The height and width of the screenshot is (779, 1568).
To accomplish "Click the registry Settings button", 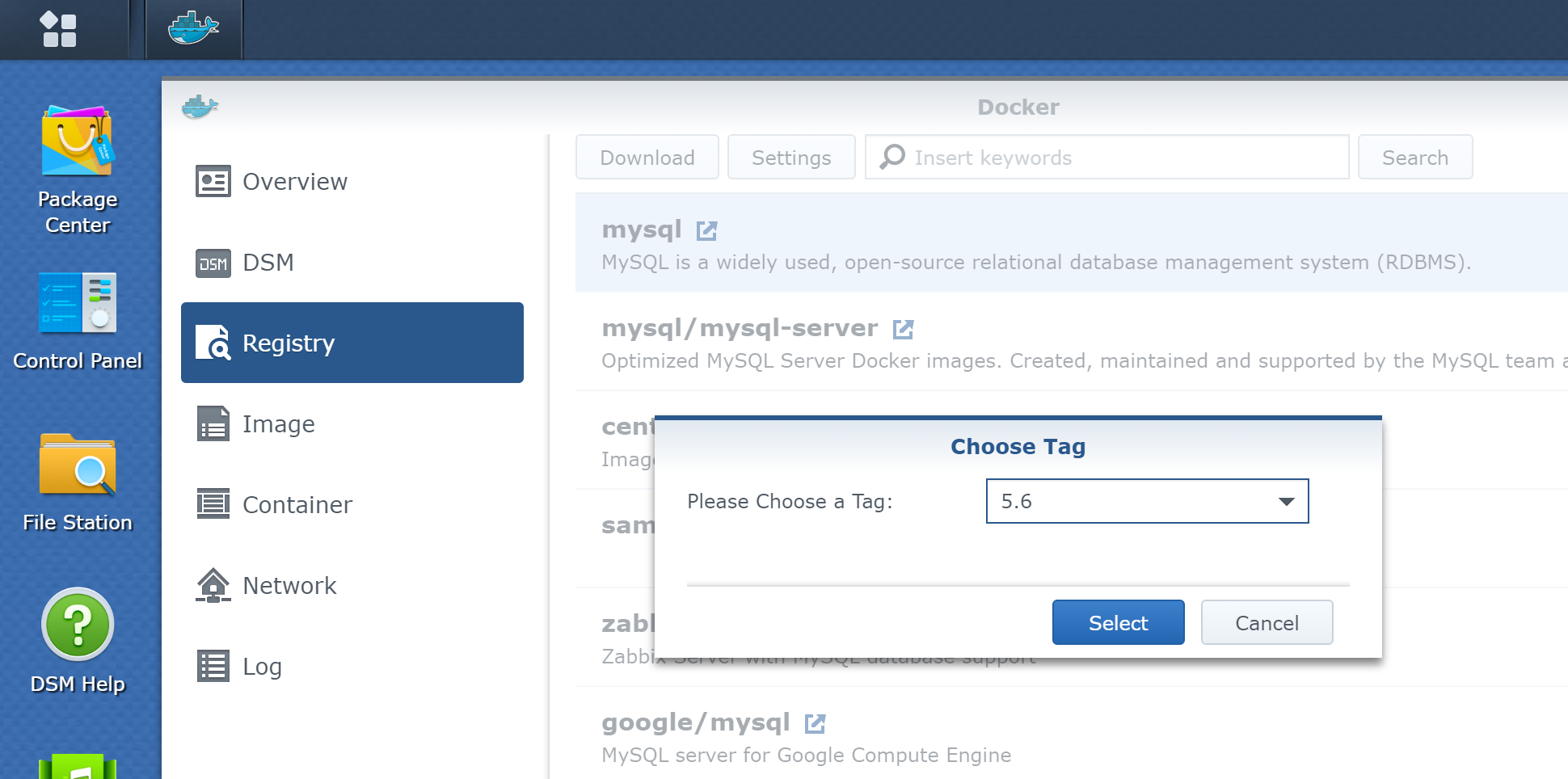I will (x=790, y=158).
